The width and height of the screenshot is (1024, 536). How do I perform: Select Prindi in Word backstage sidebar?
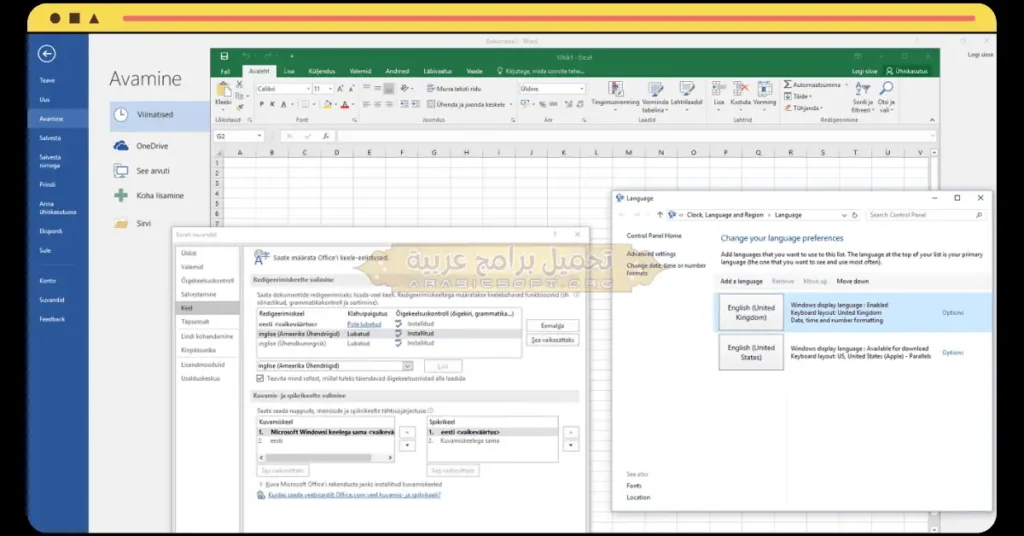(x=47, y=184)
